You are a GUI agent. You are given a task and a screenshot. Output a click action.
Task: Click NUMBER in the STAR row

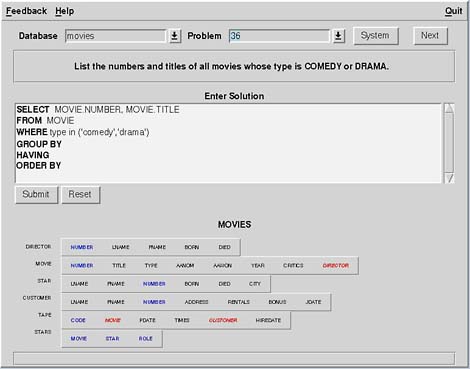(154, 284)
